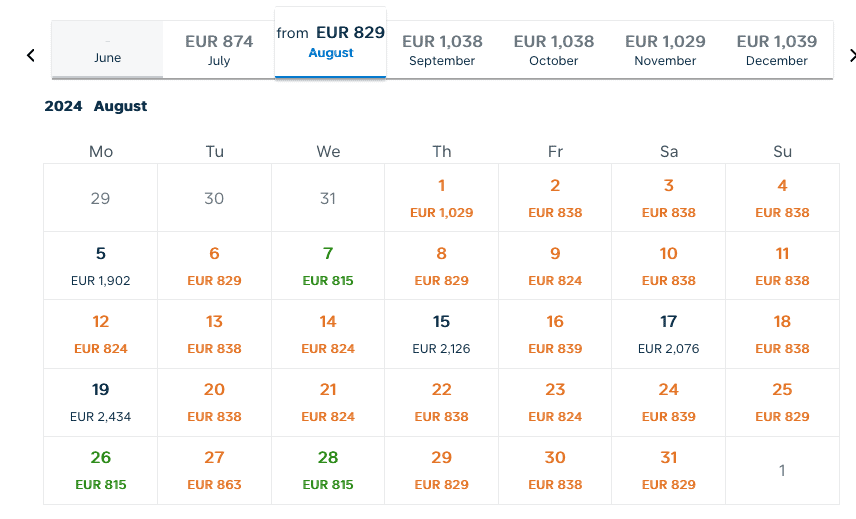The height and width of the screenshot is (519, 856).
Task: Pick August 31 at EUR 829
Action: (669, 470)
